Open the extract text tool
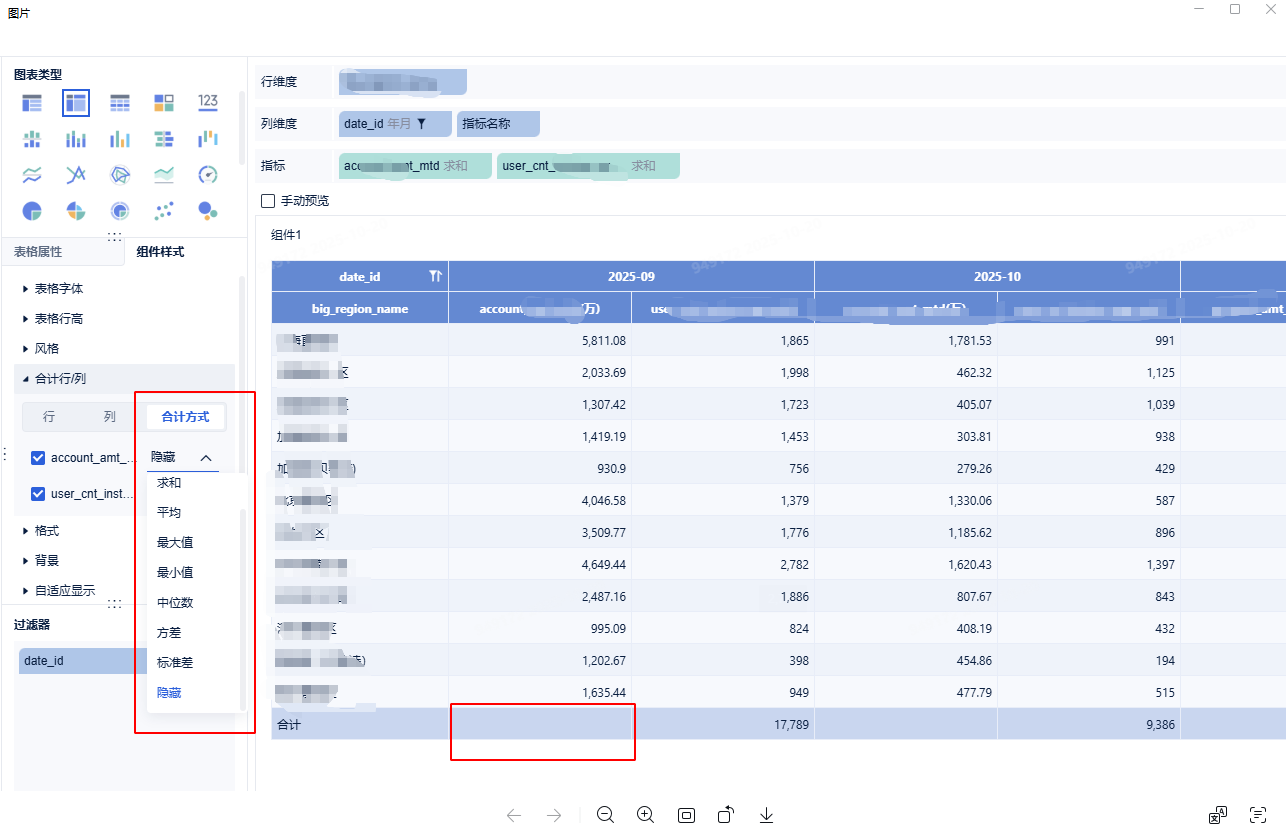 coord(1258,815)
